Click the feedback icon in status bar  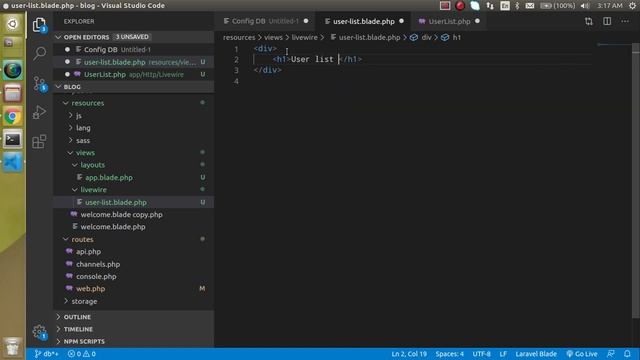(x=611, y=354)
